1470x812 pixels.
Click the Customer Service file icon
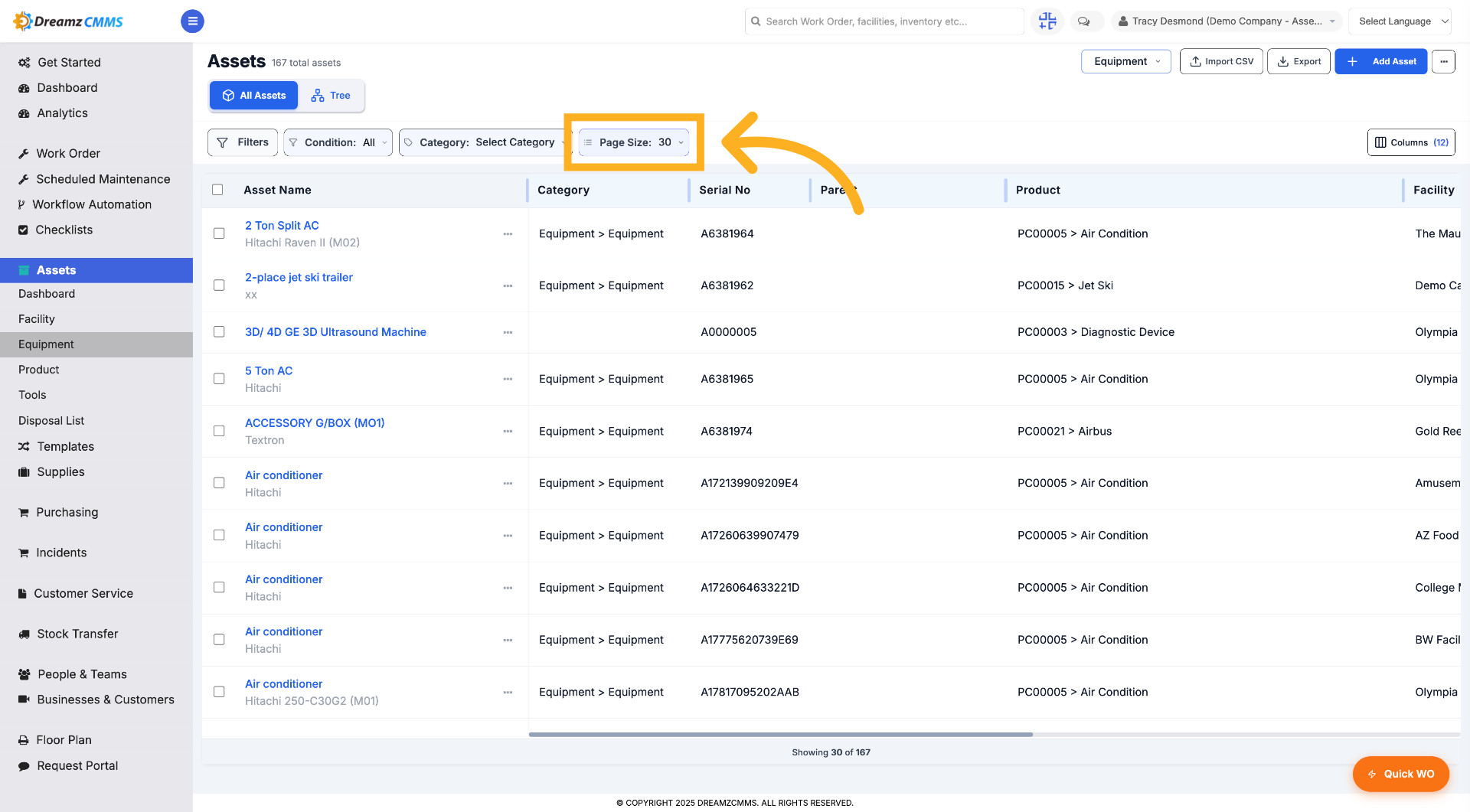23,594
